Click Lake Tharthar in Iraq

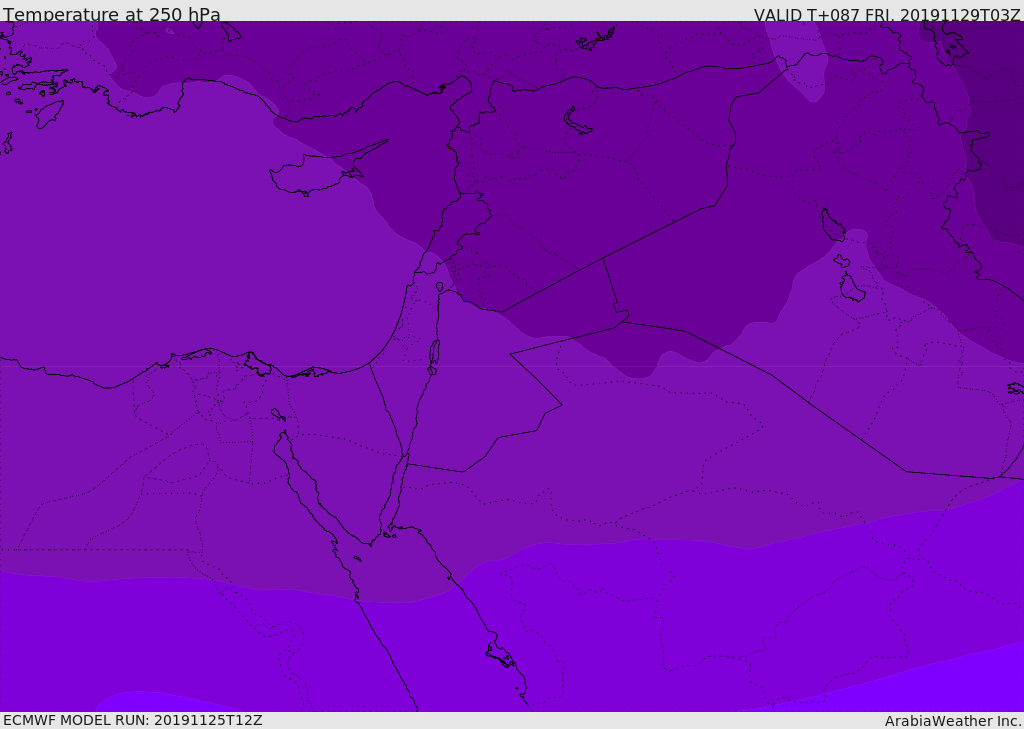[x=832, y=225]
